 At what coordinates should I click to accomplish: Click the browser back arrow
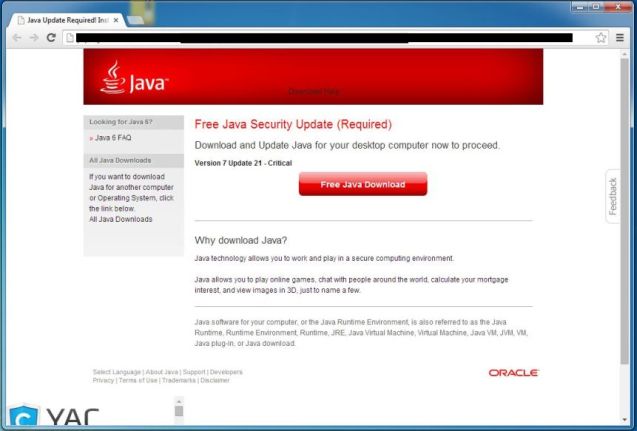pyautogui.click(x=17, y=38)
